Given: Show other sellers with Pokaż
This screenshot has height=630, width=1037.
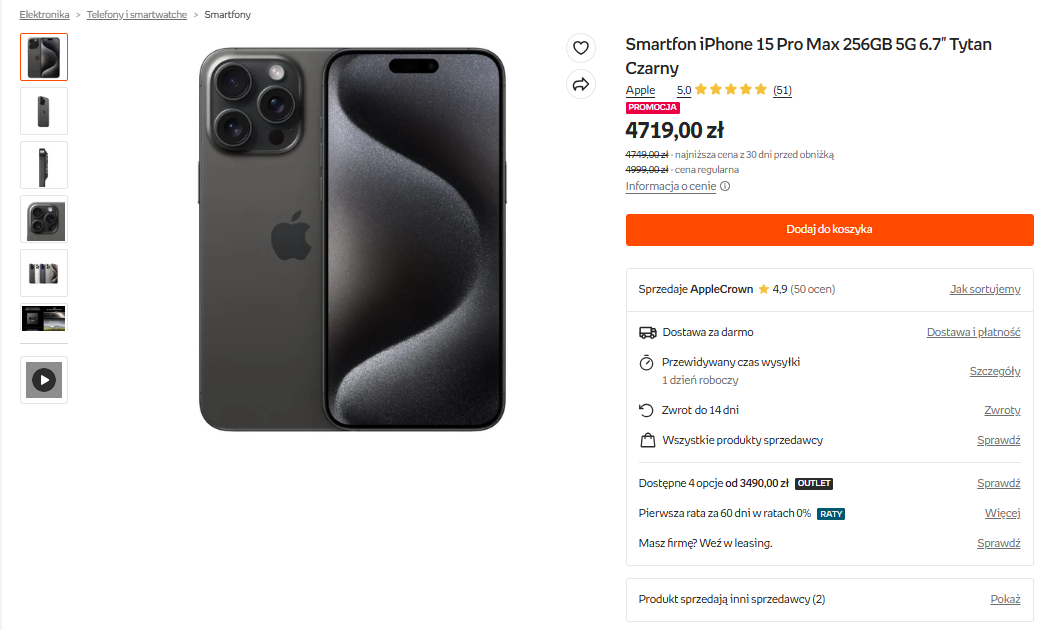Looking at the screenshot, I should 1005,599.
